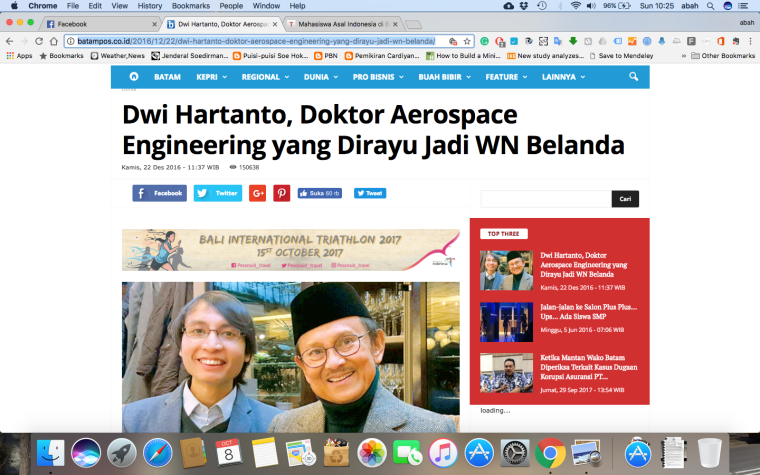
Task: Click the volume icon in menu bar
Action: 591,6
